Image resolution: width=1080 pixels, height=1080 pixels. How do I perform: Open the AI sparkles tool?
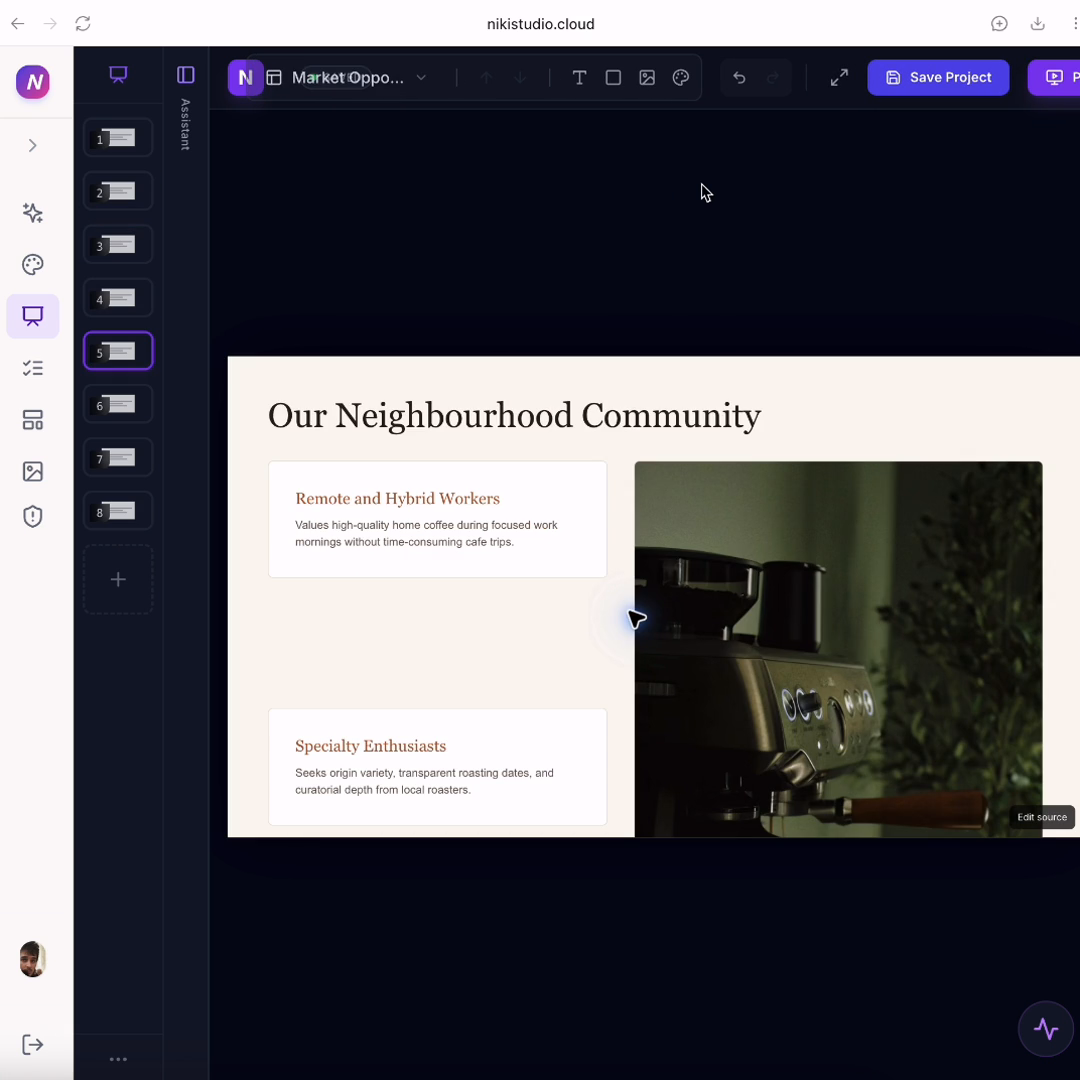32,213
